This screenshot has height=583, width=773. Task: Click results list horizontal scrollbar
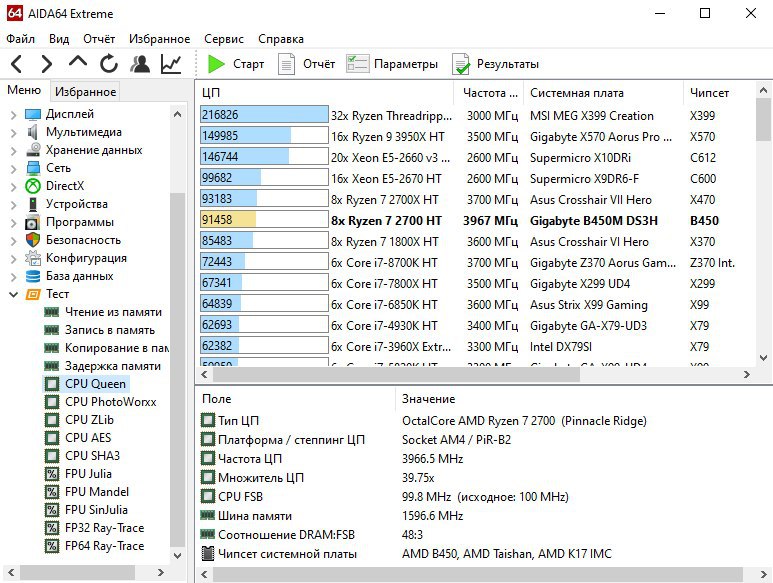click(x=397, y=375)
